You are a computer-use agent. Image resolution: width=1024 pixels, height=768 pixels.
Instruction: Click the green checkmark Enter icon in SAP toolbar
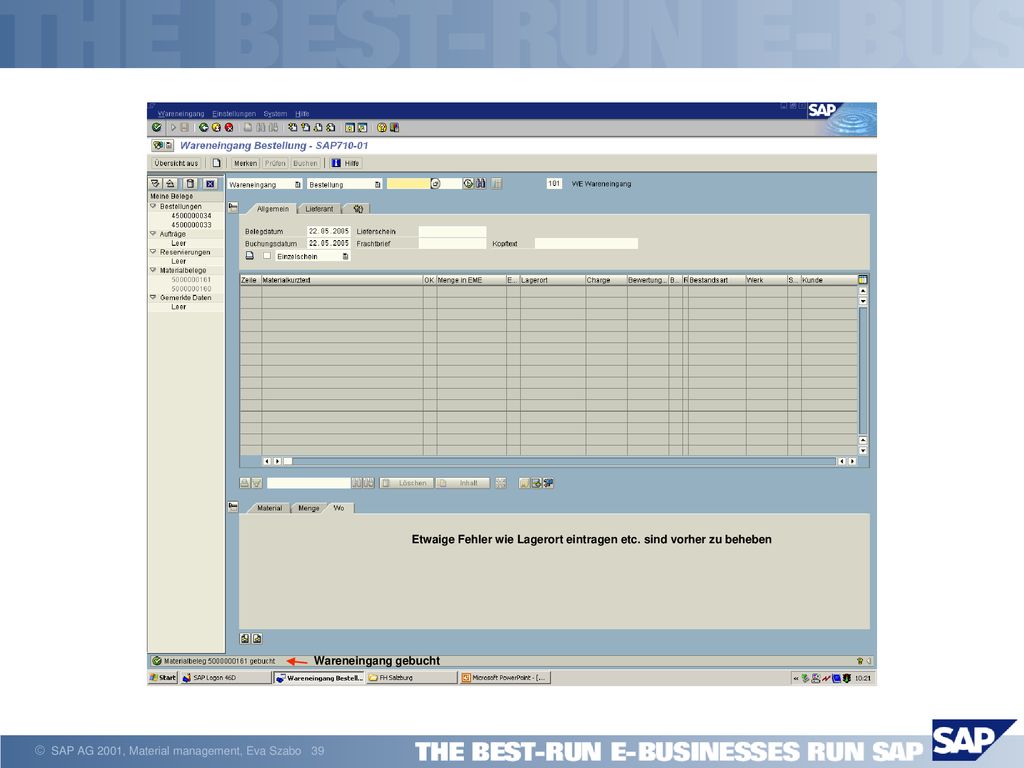(x=157, y=127)
